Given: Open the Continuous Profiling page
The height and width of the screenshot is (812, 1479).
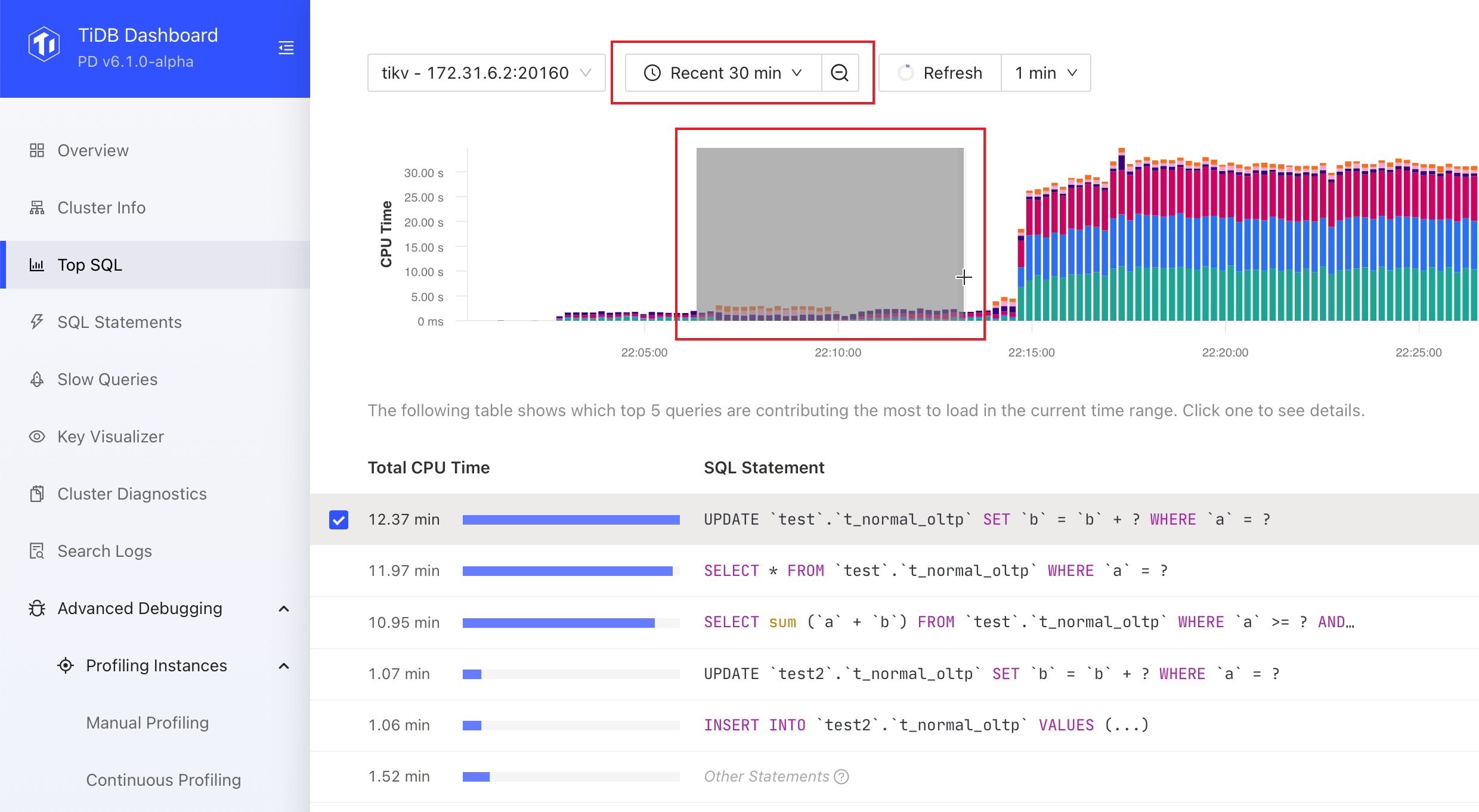Looking at the screenshot, I should (163, 780).
